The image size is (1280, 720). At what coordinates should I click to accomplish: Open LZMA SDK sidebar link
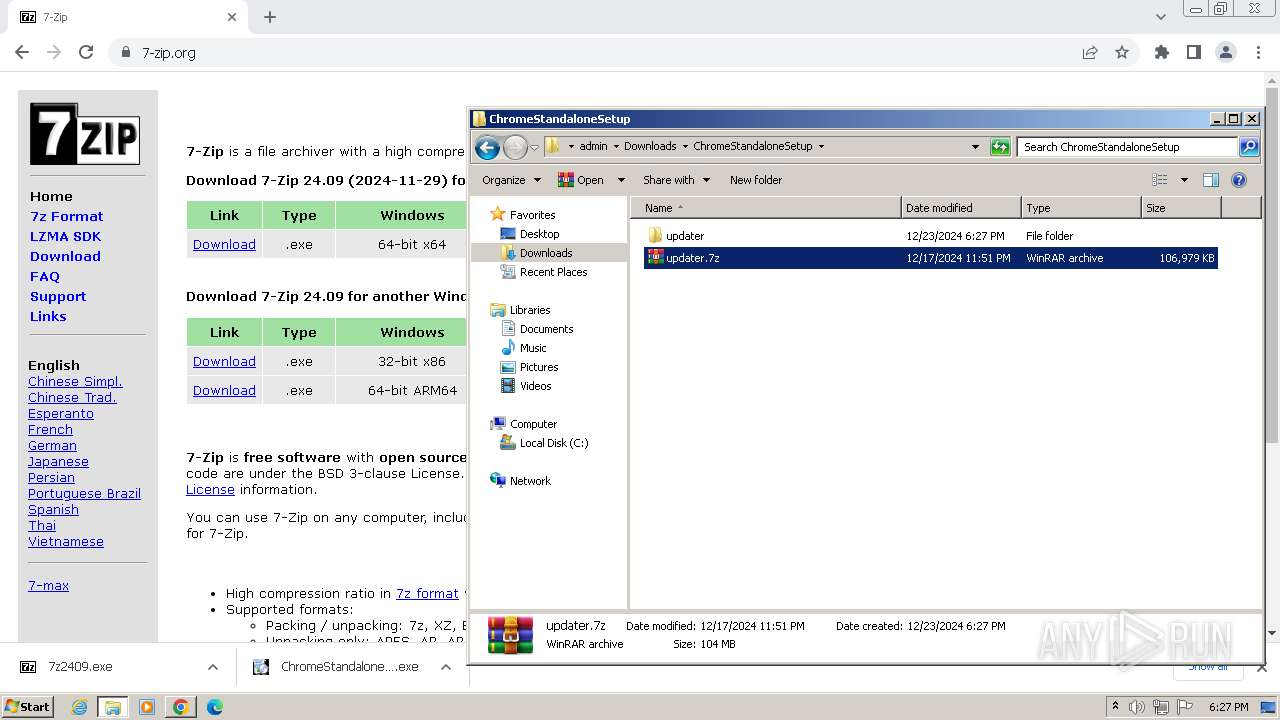(65, 236)
